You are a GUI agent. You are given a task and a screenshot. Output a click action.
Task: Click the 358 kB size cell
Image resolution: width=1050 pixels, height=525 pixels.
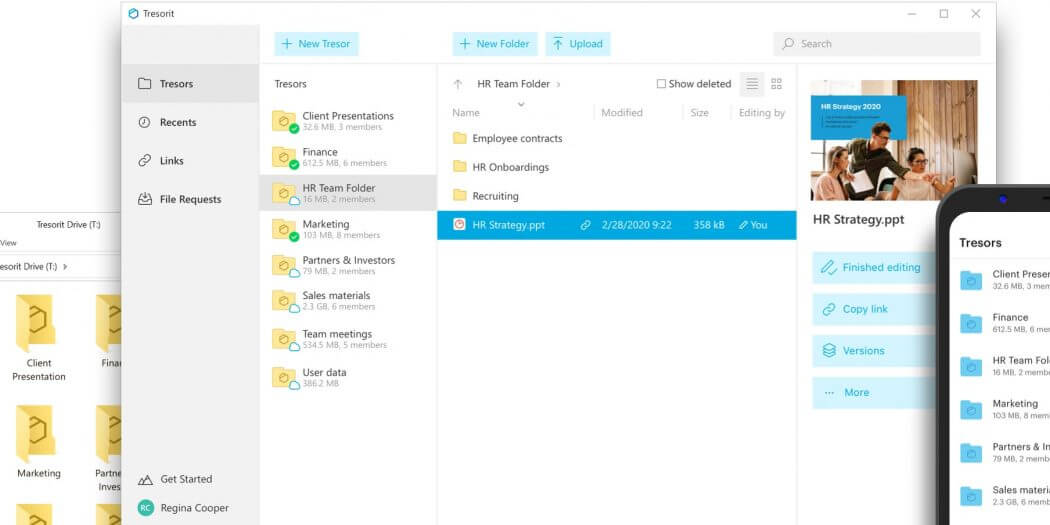click(708, 225)
